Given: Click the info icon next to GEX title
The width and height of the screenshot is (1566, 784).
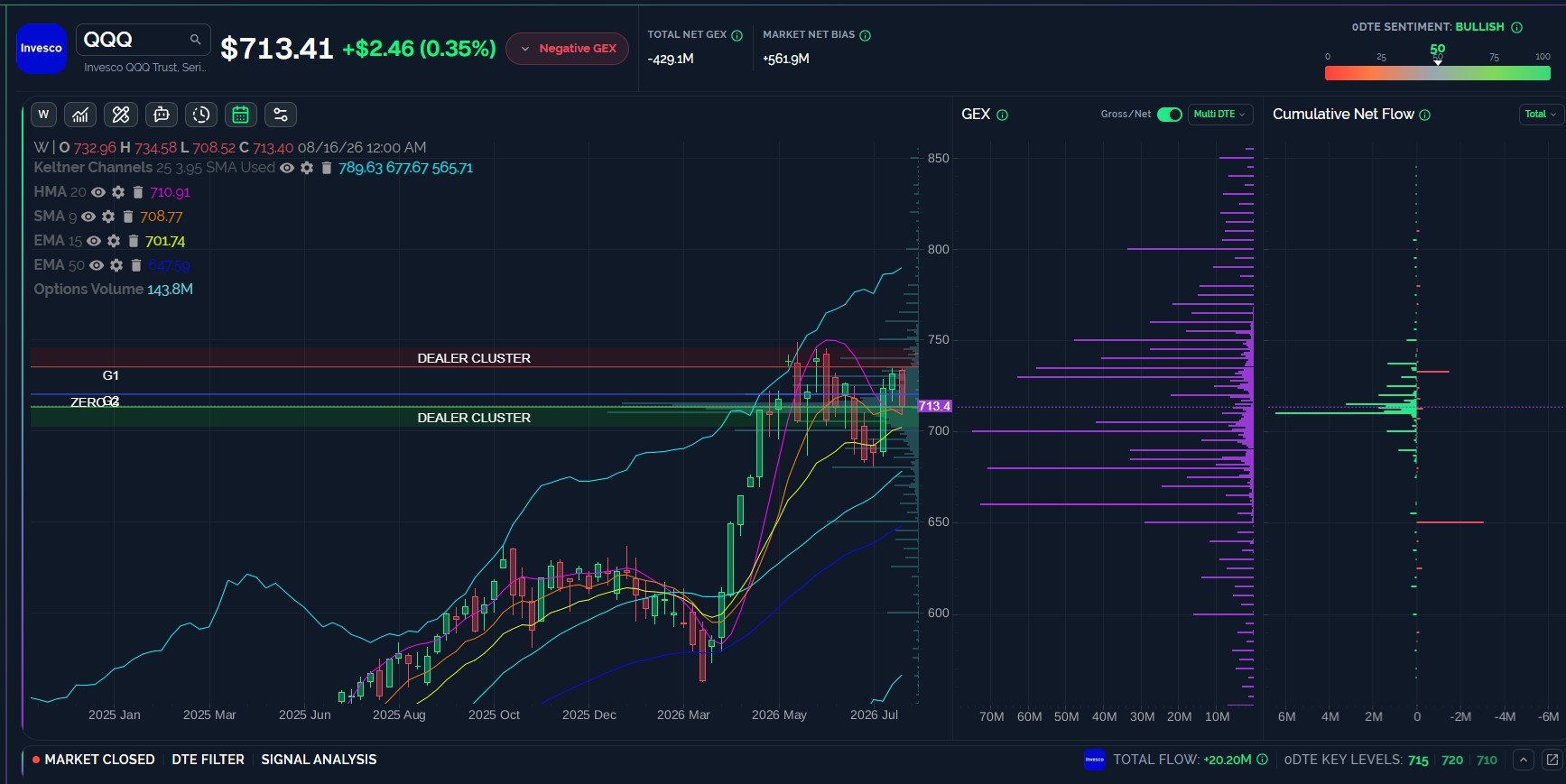Looking at the screenshot, I should (x=1002, y=115).
